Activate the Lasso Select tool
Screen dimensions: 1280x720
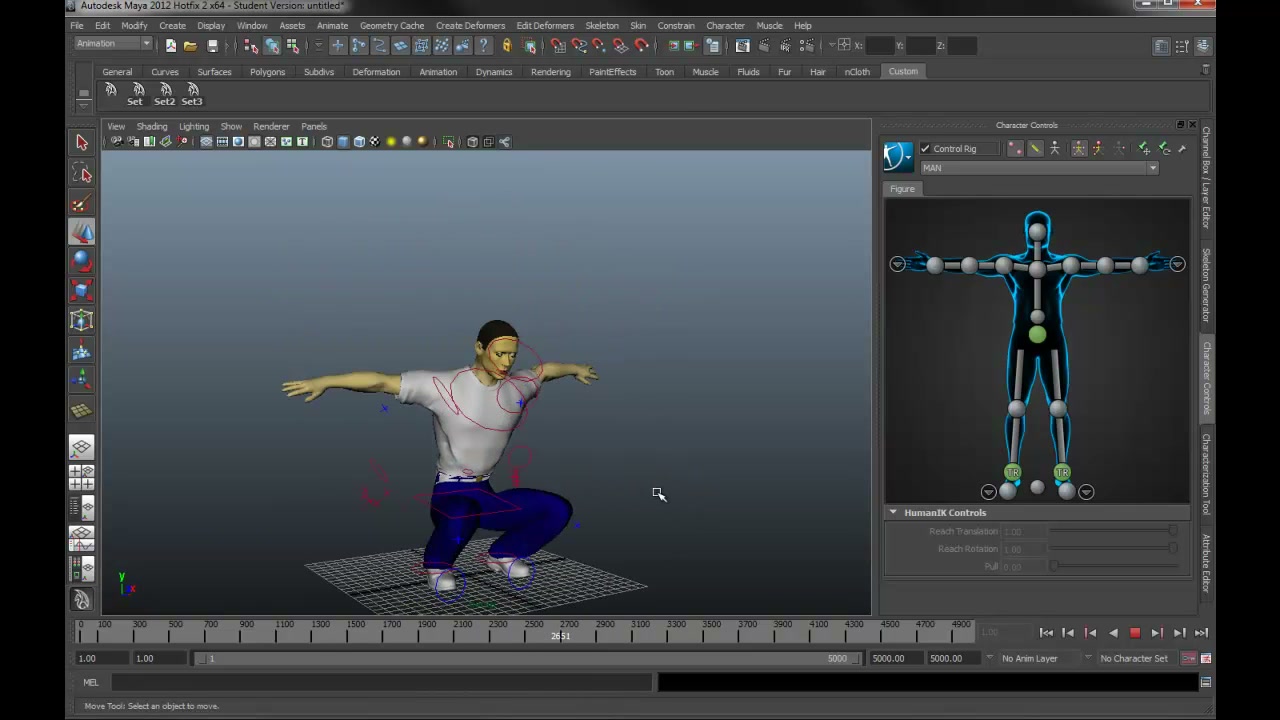pos(82,174)
